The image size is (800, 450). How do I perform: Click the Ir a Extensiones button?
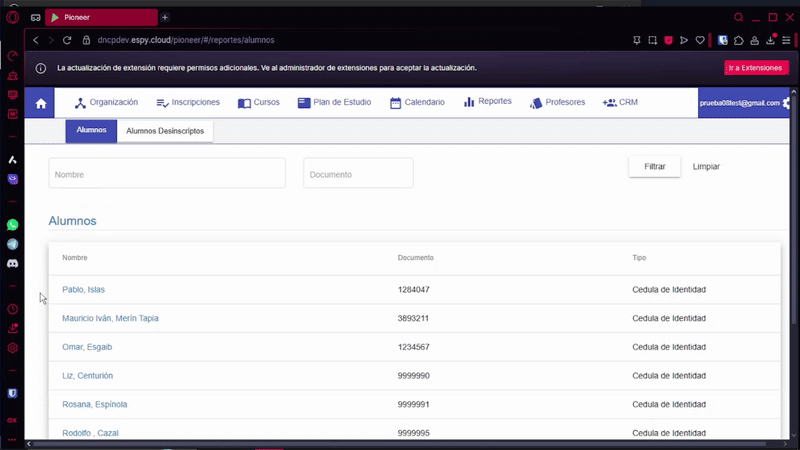click(756, 68)
